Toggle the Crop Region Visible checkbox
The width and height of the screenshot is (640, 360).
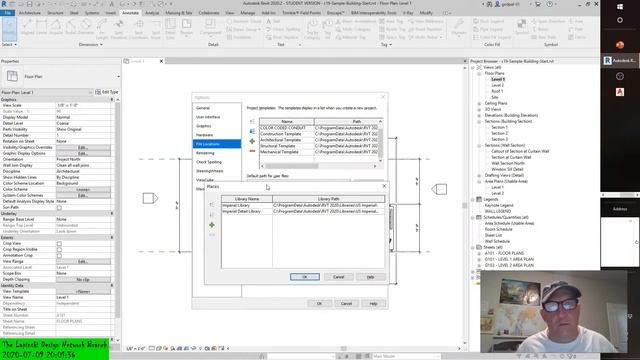point(59,249)
